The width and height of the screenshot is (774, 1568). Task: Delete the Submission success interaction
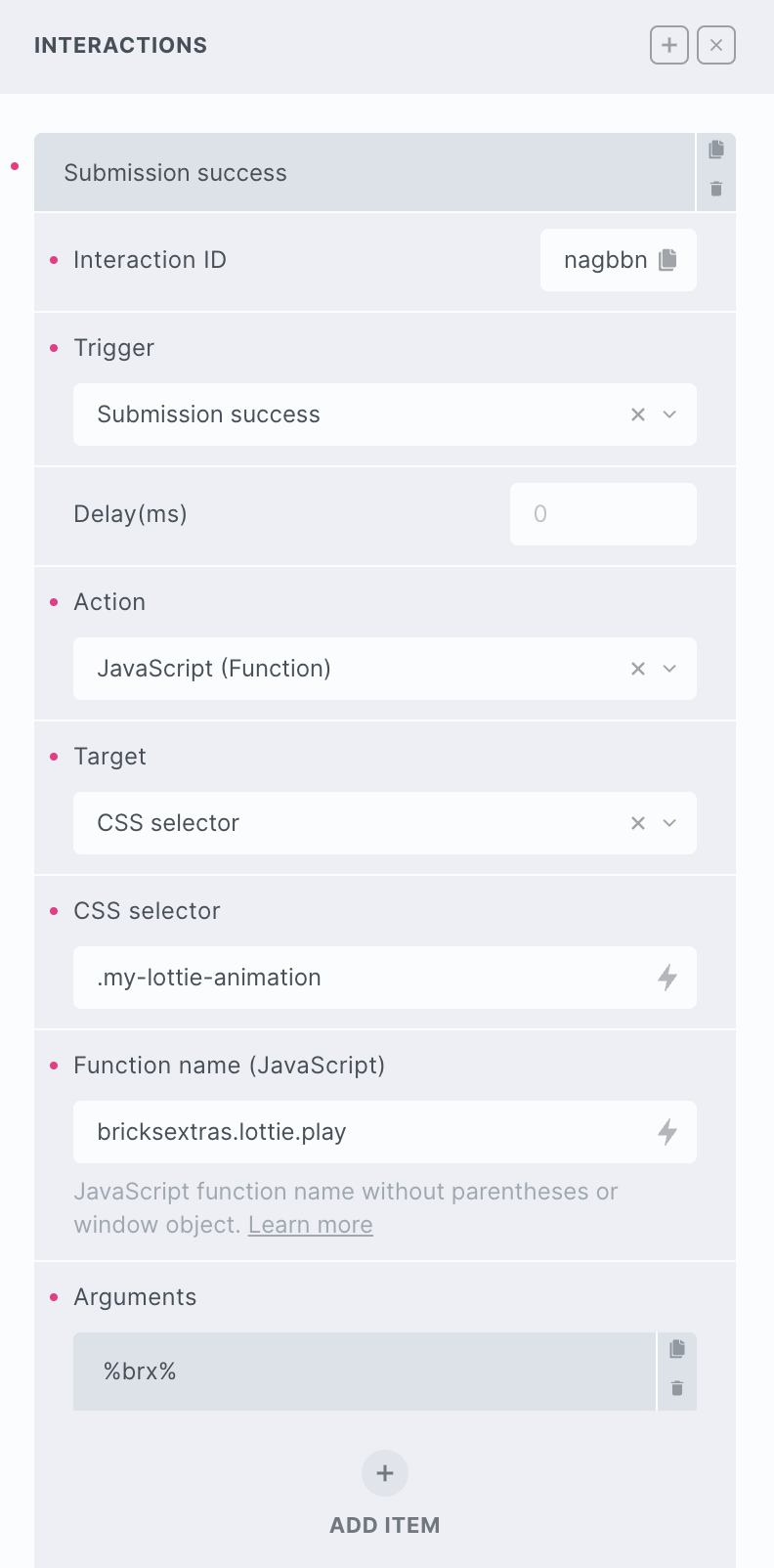point(716,190)
